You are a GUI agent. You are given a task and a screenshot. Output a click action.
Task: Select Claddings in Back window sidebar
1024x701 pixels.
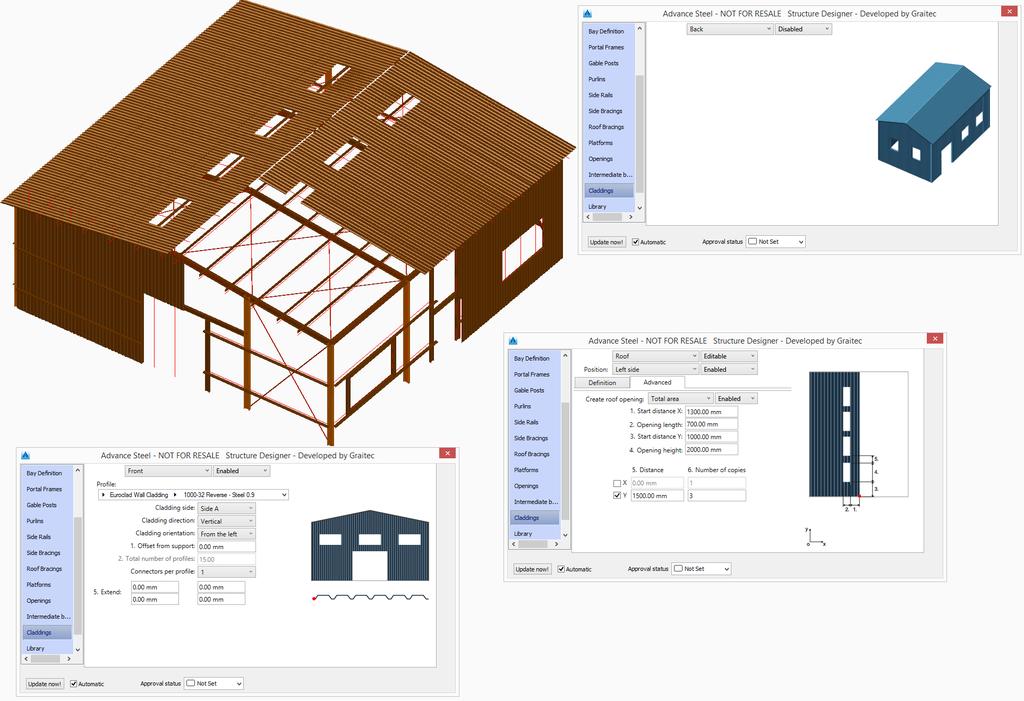pyautogui.click(x=609, y=191)
